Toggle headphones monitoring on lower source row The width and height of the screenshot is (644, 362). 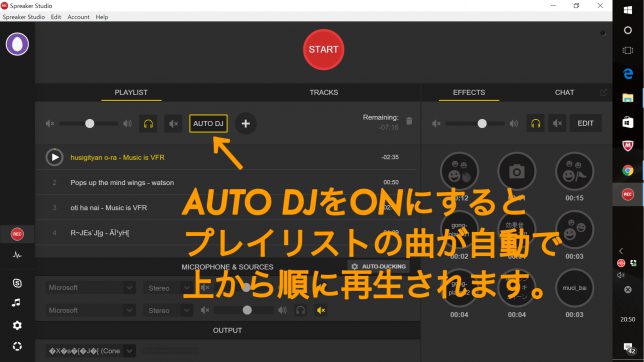[301, 310]
